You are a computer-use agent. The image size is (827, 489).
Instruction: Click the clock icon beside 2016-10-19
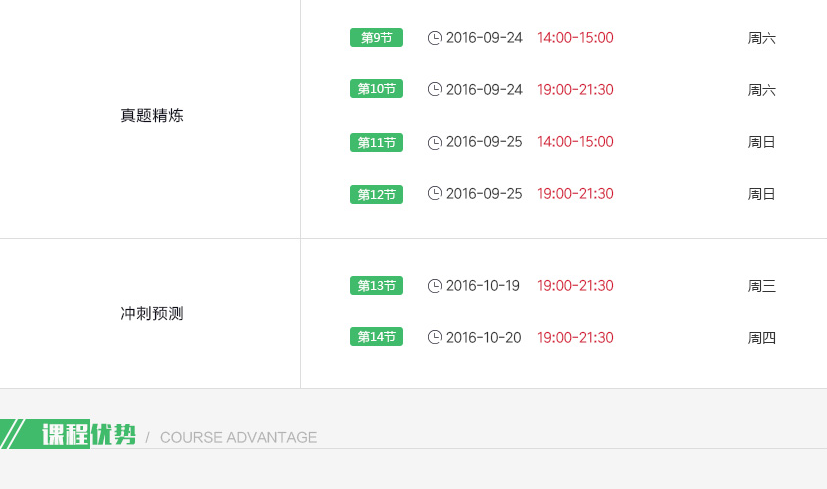point(434,286)
